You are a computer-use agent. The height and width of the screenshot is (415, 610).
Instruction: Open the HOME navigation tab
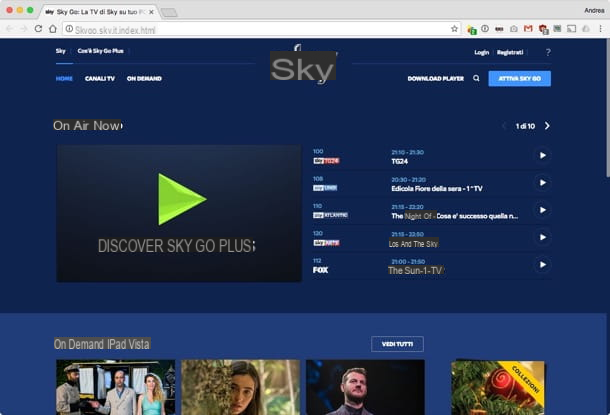click(x=64, y=79)
